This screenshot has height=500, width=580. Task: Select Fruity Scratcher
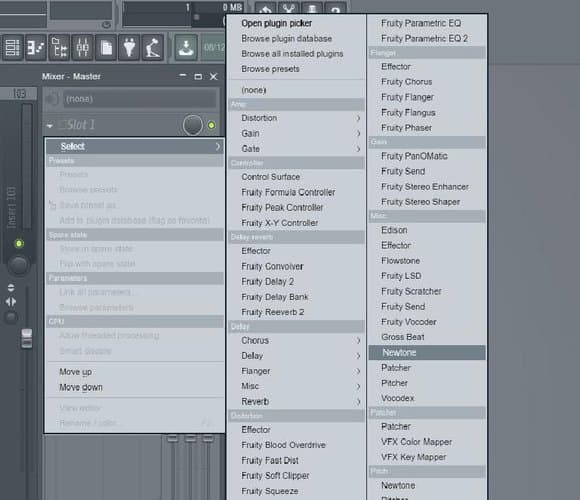[x=427, y=291]
